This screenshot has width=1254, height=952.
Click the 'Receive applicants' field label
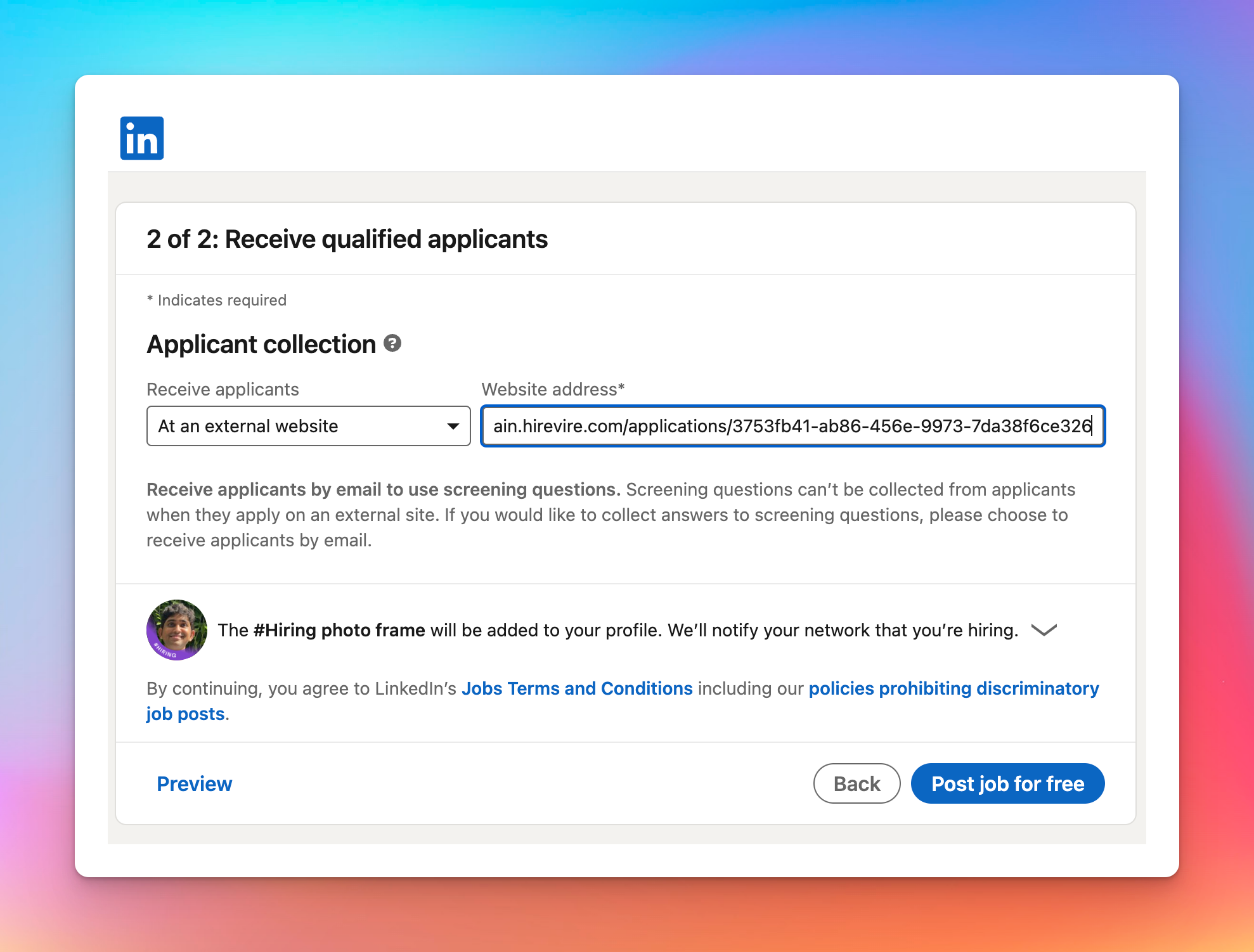point(223,389)
